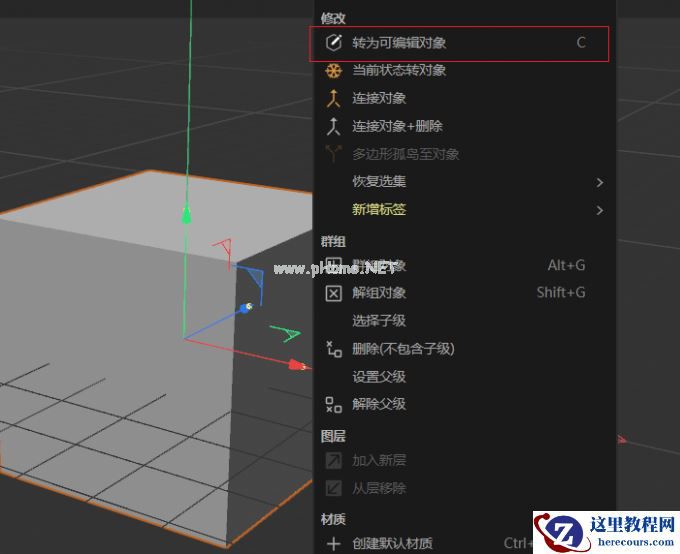Click the red X-axis arrow handle
The height and width of the screenshot is (554, 680).
(x=298, y=365)
